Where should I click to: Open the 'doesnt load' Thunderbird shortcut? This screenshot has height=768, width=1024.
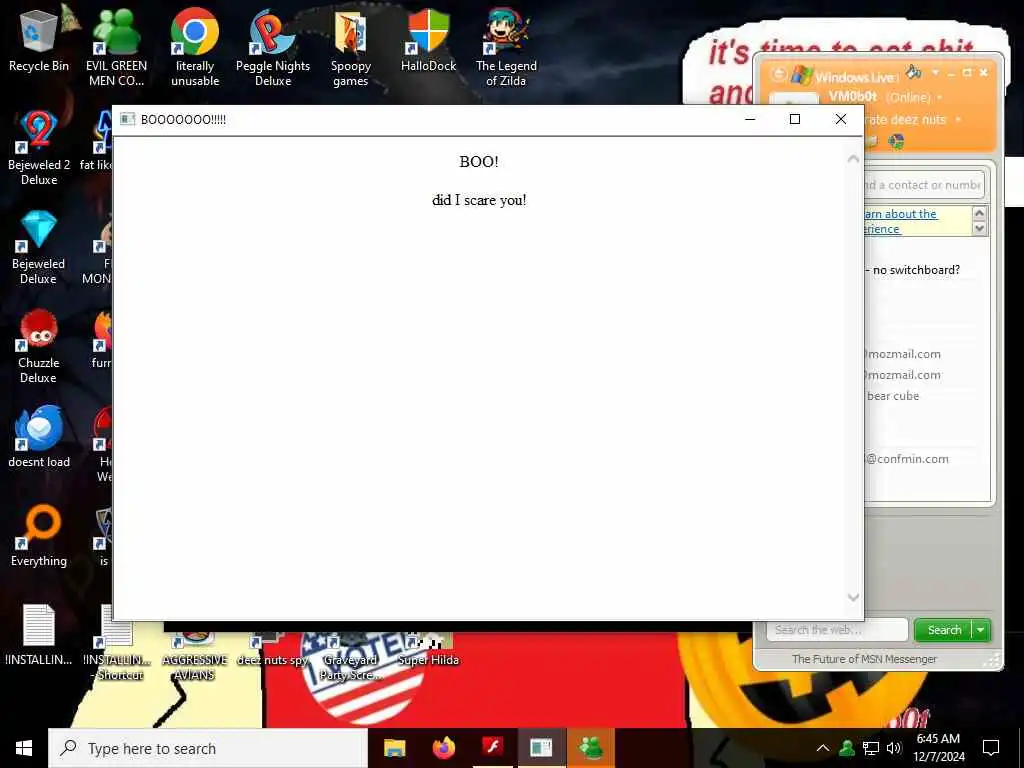[x=39, y=436]
